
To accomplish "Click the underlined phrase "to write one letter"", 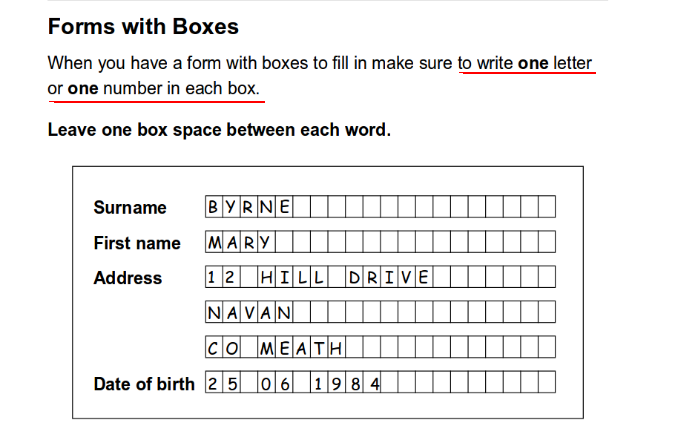I will click(526, 63).
